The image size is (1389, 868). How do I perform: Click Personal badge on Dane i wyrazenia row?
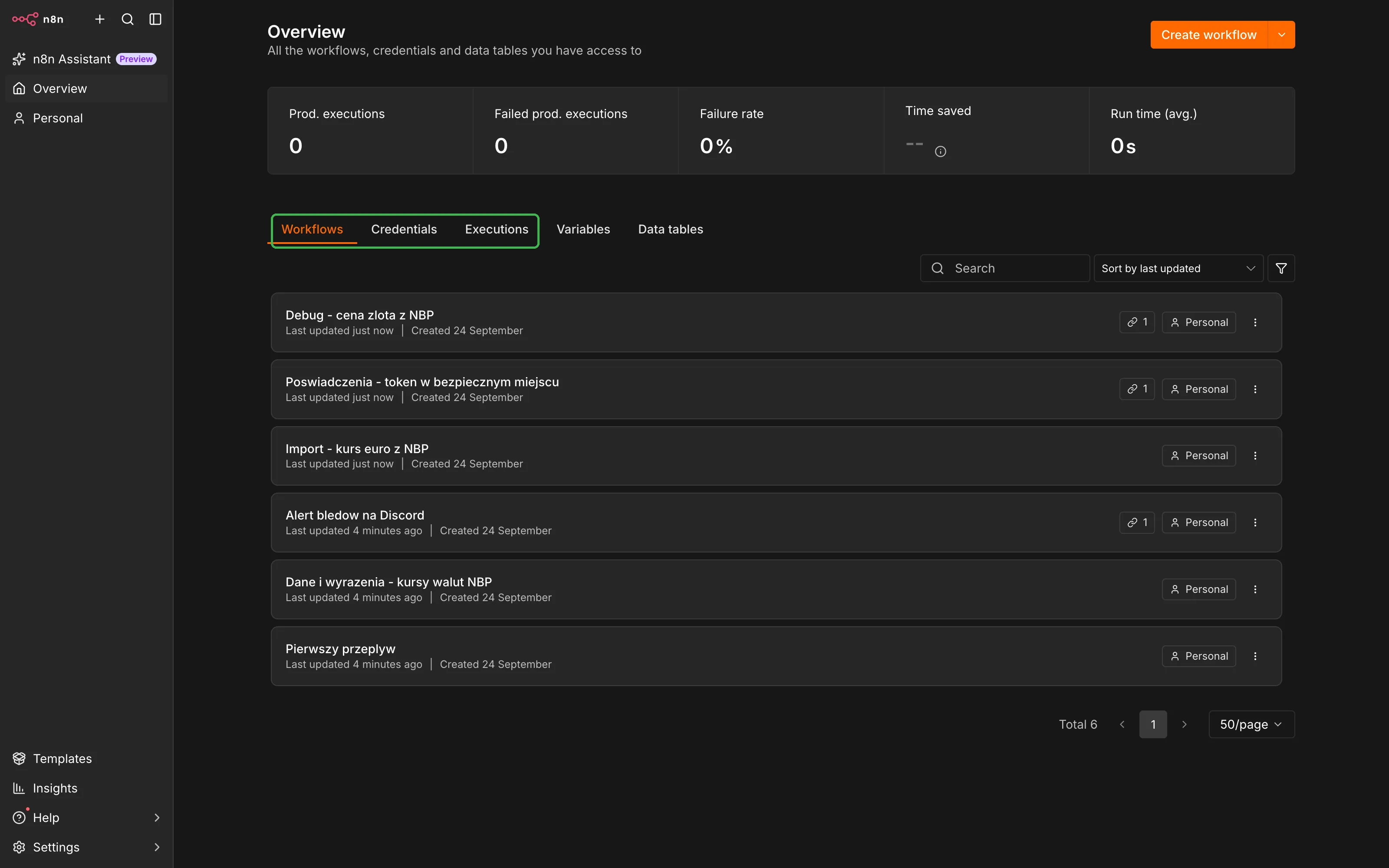1199,589
